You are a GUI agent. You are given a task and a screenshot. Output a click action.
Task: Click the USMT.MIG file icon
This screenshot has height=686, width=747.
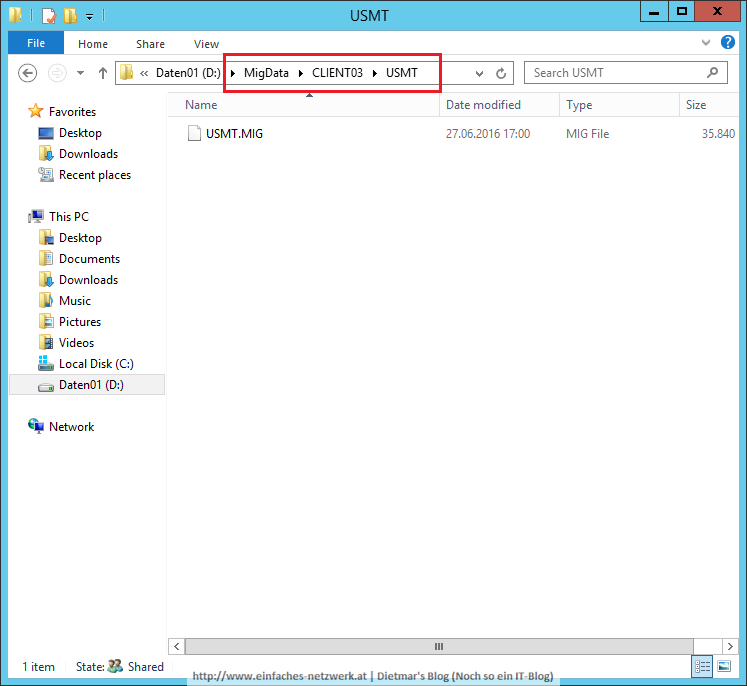[194, 133]
